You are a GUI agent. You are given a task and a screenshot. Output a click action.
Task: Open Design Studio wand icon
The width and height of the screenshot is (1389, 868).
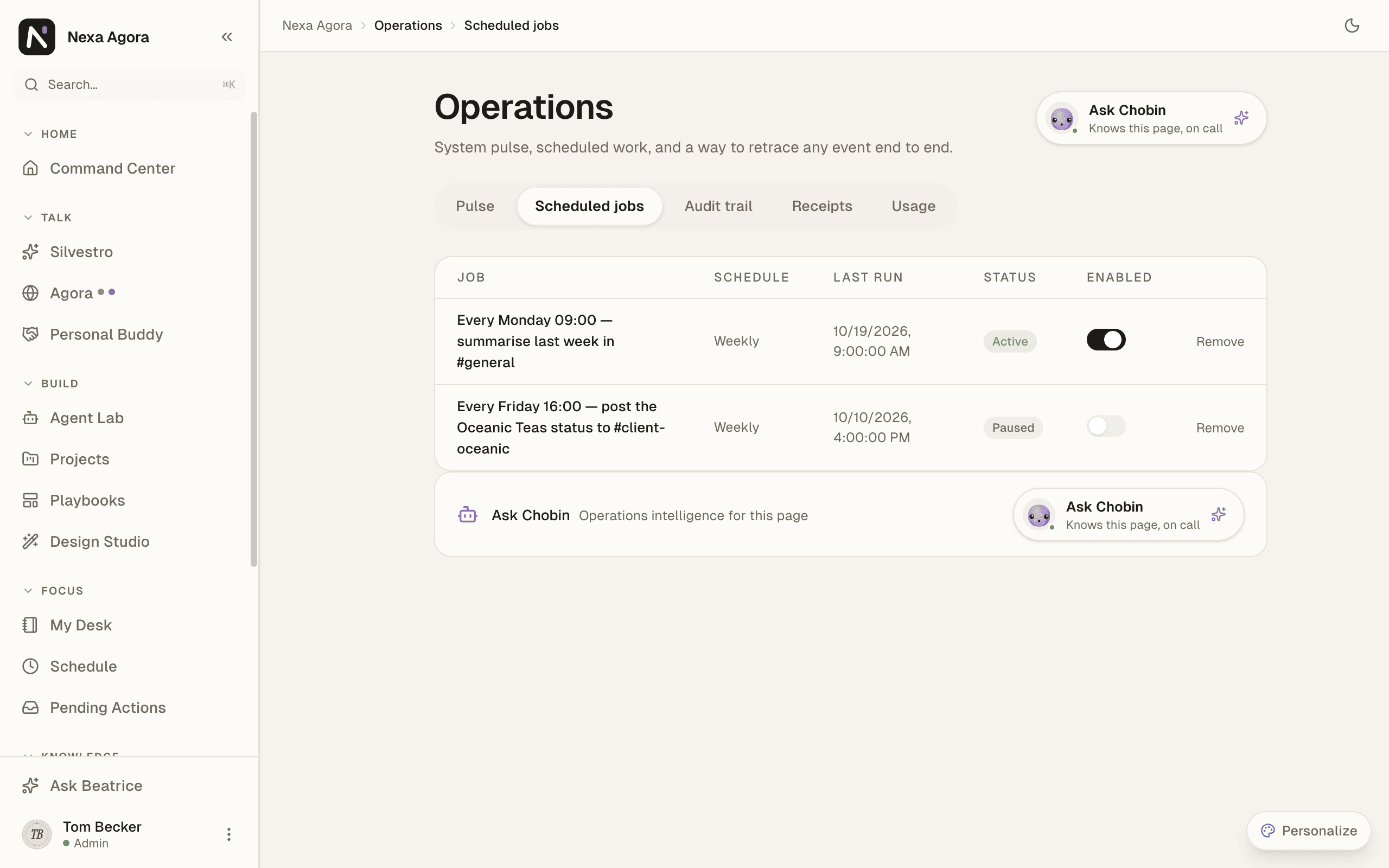[30, 541]
